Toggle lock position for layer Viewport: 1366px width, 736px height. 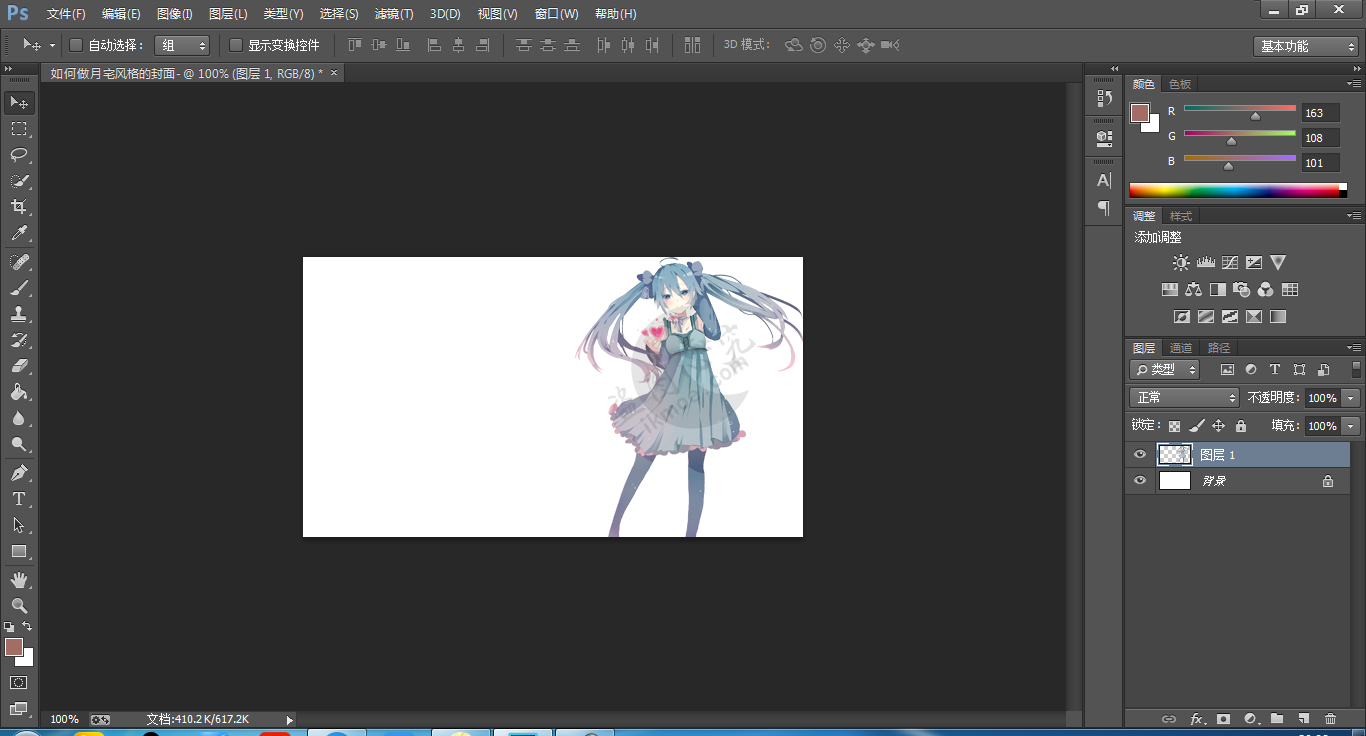(x=1219, y=426)
